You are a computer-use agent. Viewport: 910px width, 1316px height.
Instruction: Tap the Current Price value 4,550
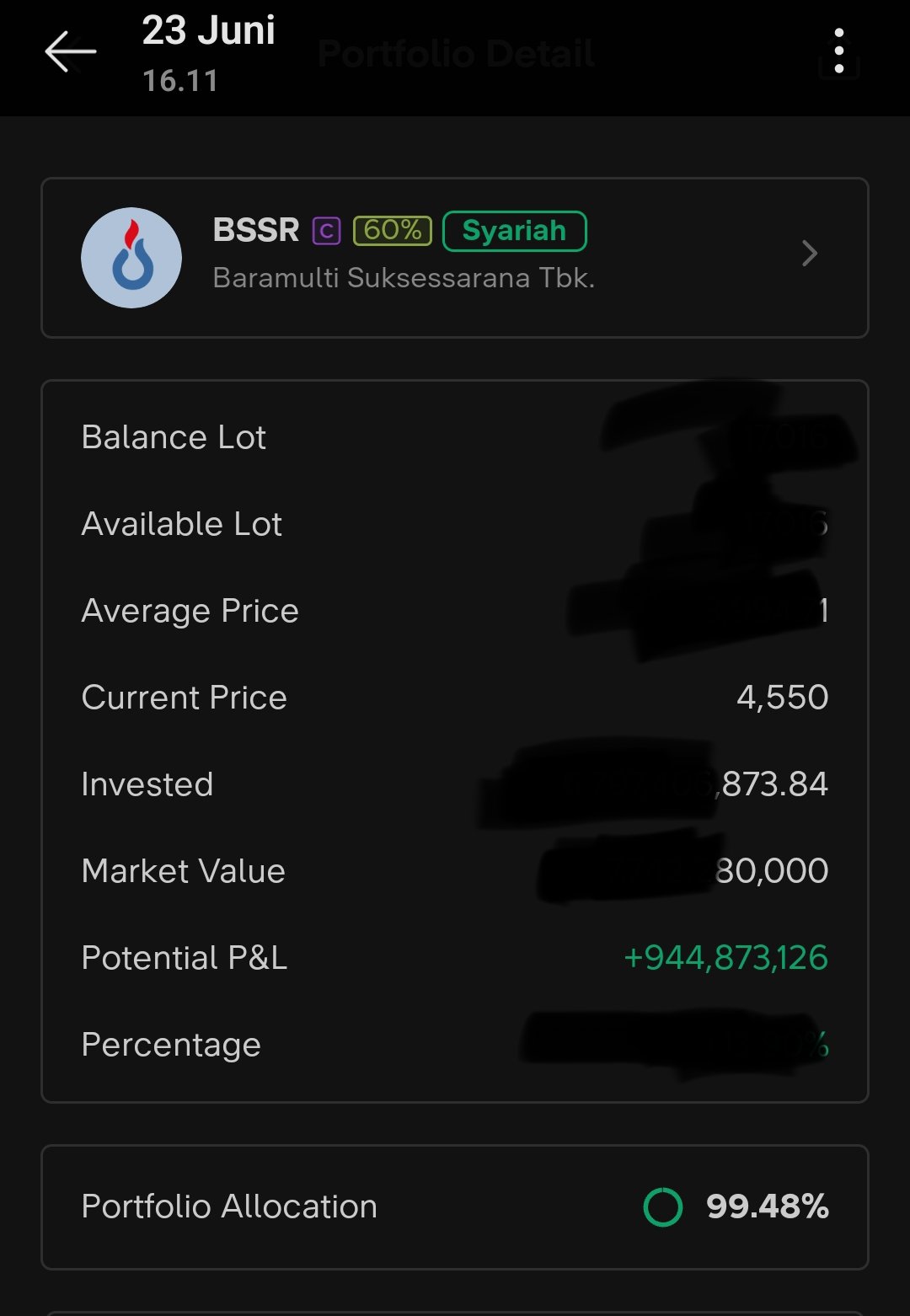783,698
